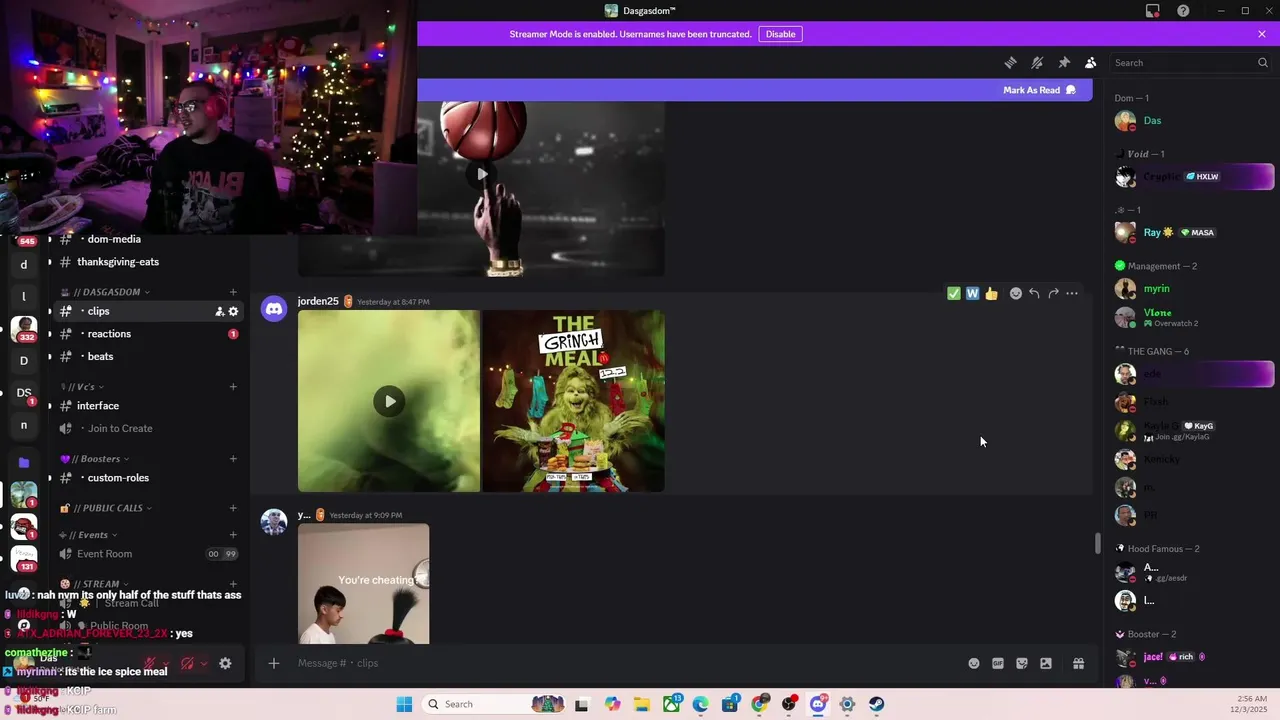
Task: Collapse the // DASGASDOM category
Action: click(111, 292)
